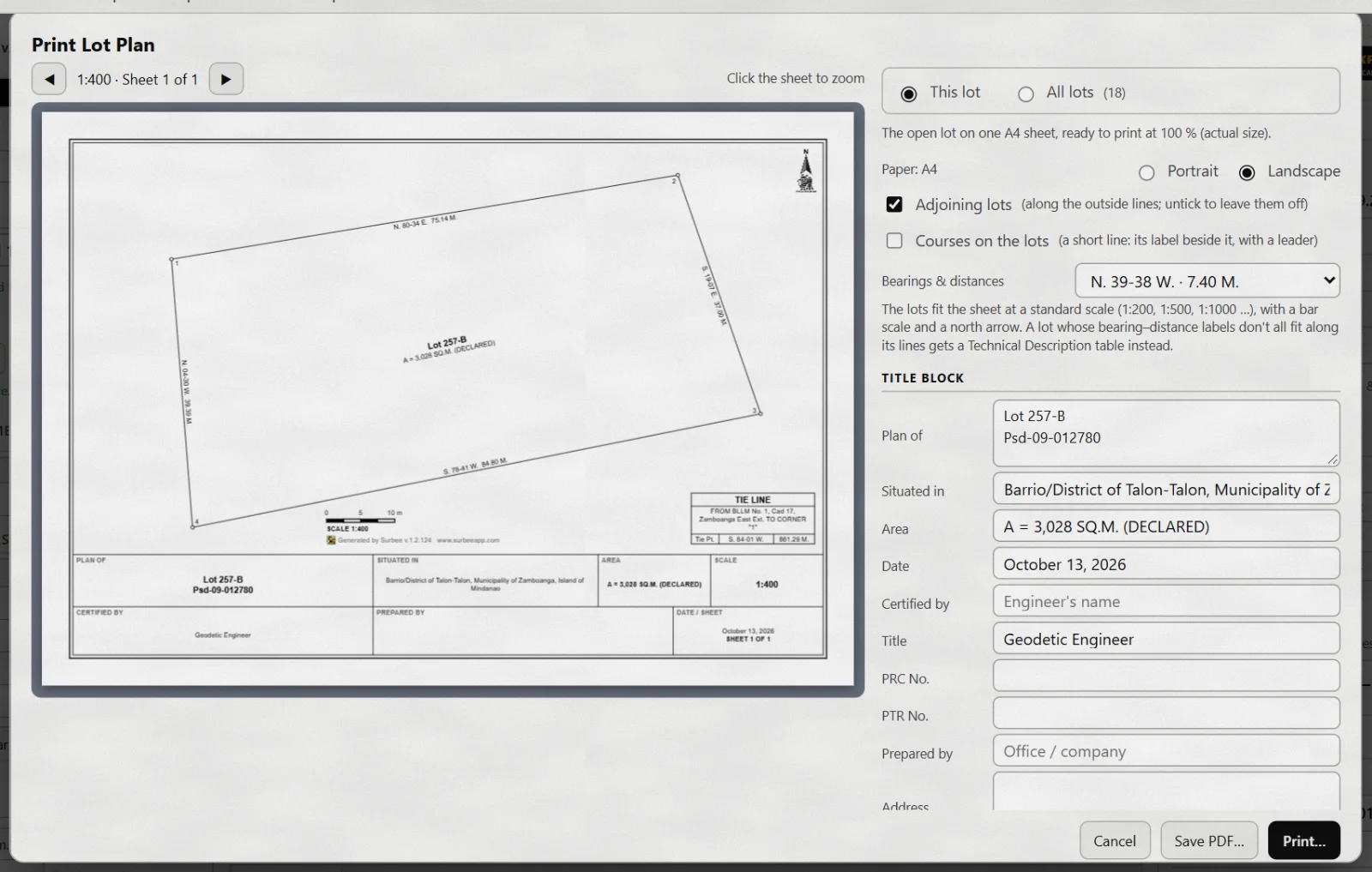Focus the Address text box
Screen dimensions: 1372x872
[1166, 791]
